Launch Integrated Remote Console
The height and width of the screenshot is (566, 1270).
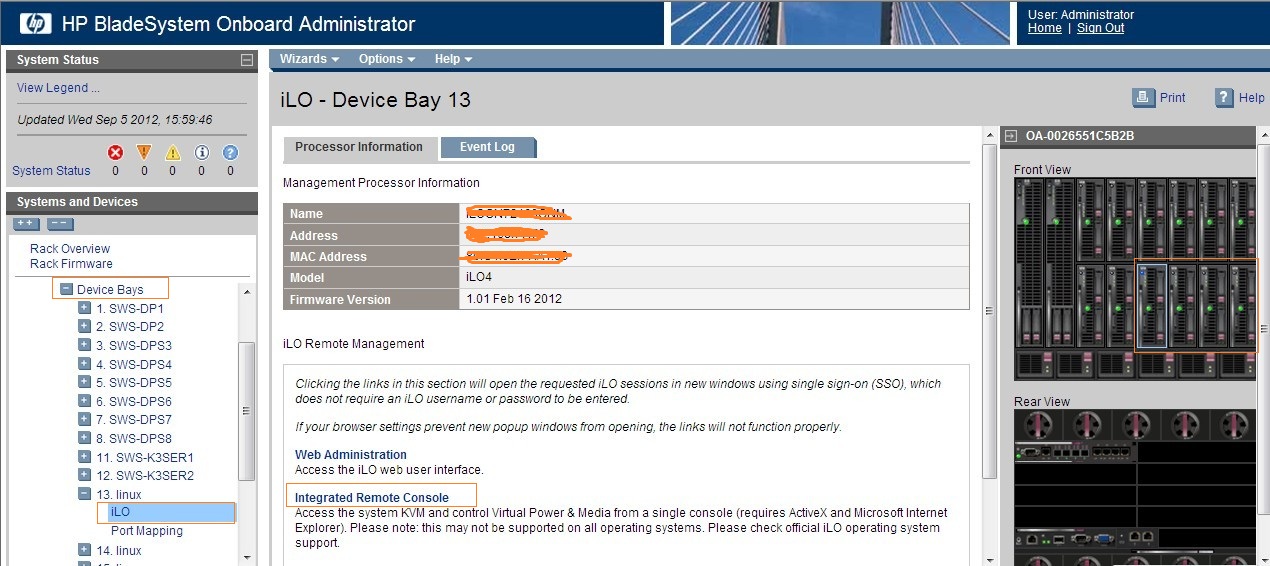tap(372, 498)
